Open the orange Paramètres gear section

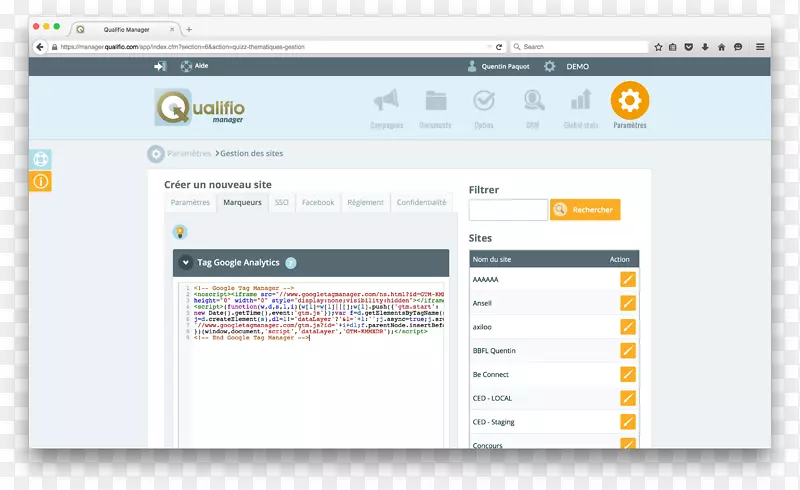click(630, 106)
